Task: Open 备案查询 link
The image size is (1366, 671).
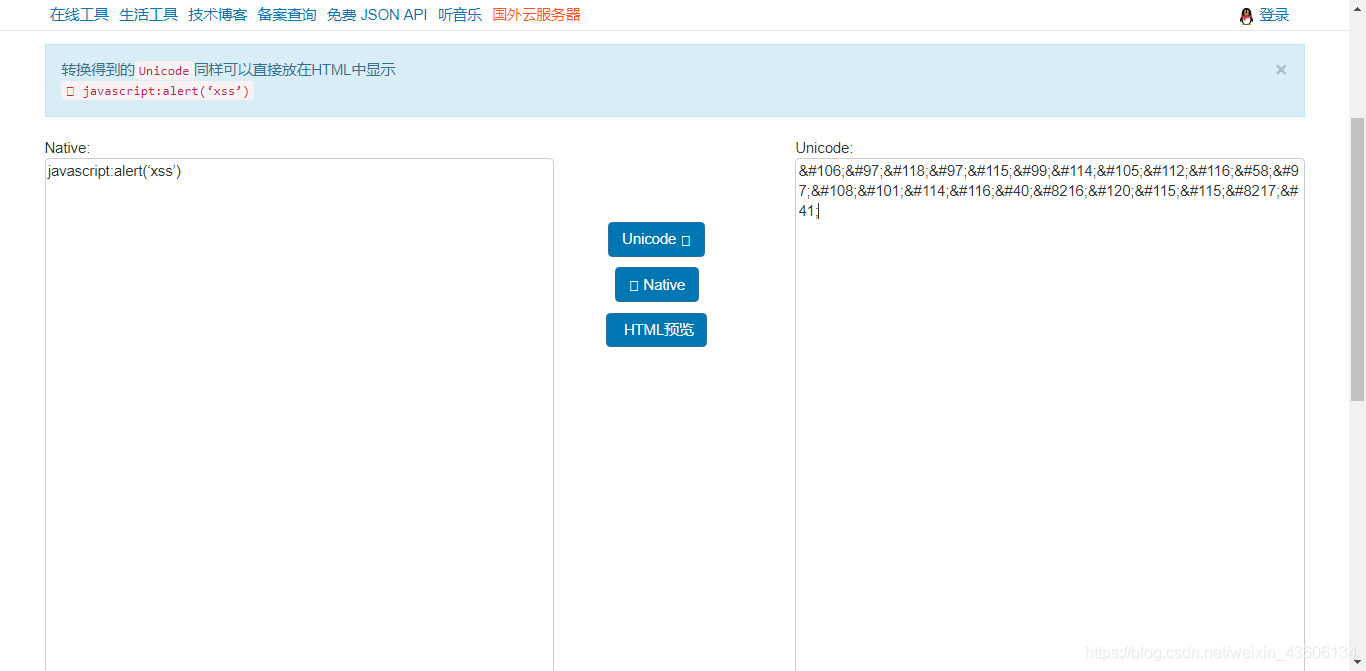Action: 287,15
